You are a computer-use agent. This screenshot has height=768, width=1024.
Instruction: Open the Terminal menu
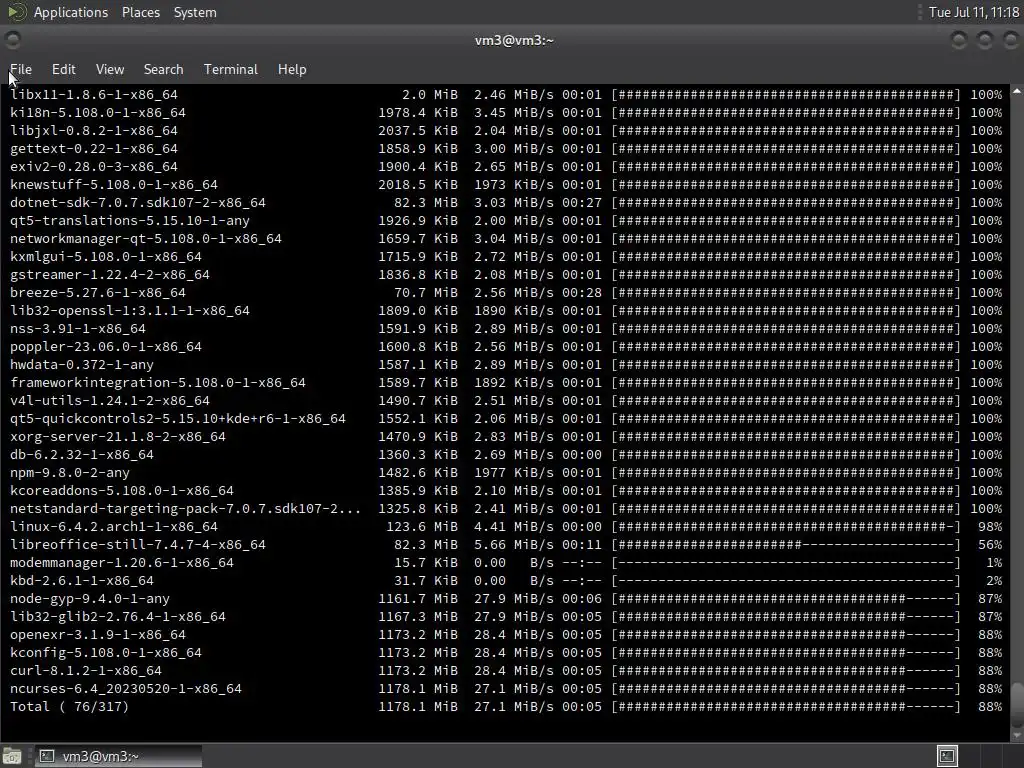point(231,69)
